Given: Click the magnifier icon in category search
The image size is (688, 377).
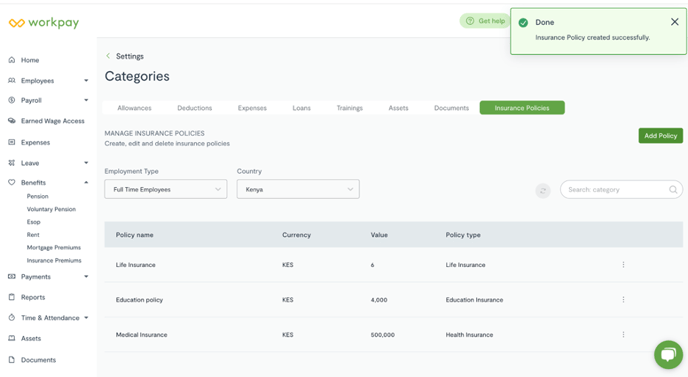Looking at the screenshot, I should pyautogui.click(x=673, y=190).
